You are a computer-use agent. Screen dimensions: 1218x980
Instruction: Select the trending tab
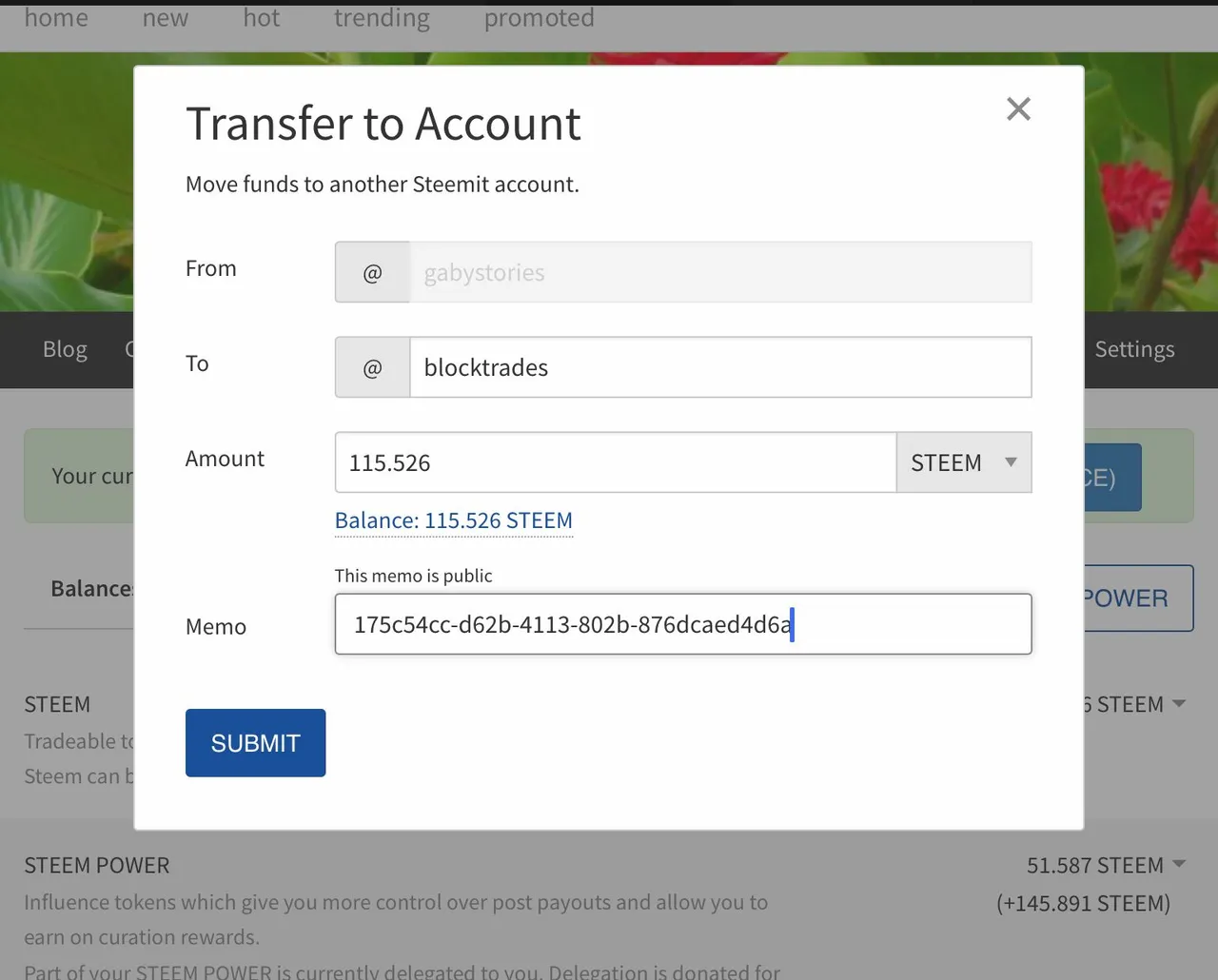click(x=382, y=19)
